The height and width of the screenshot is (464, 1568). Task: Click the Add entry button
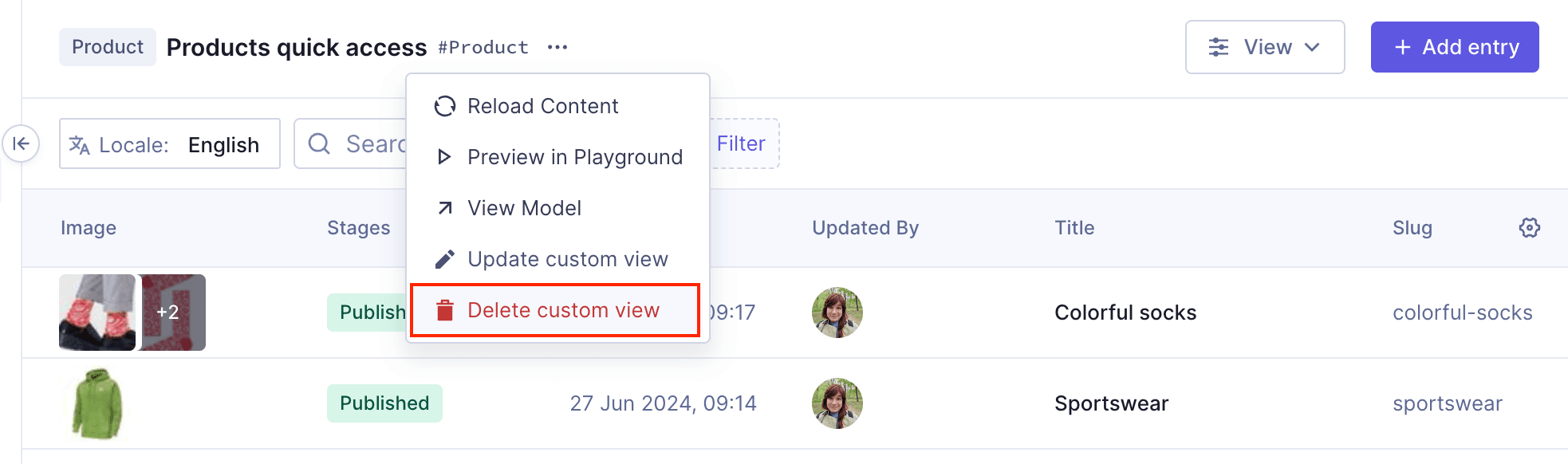point(1455,47)
